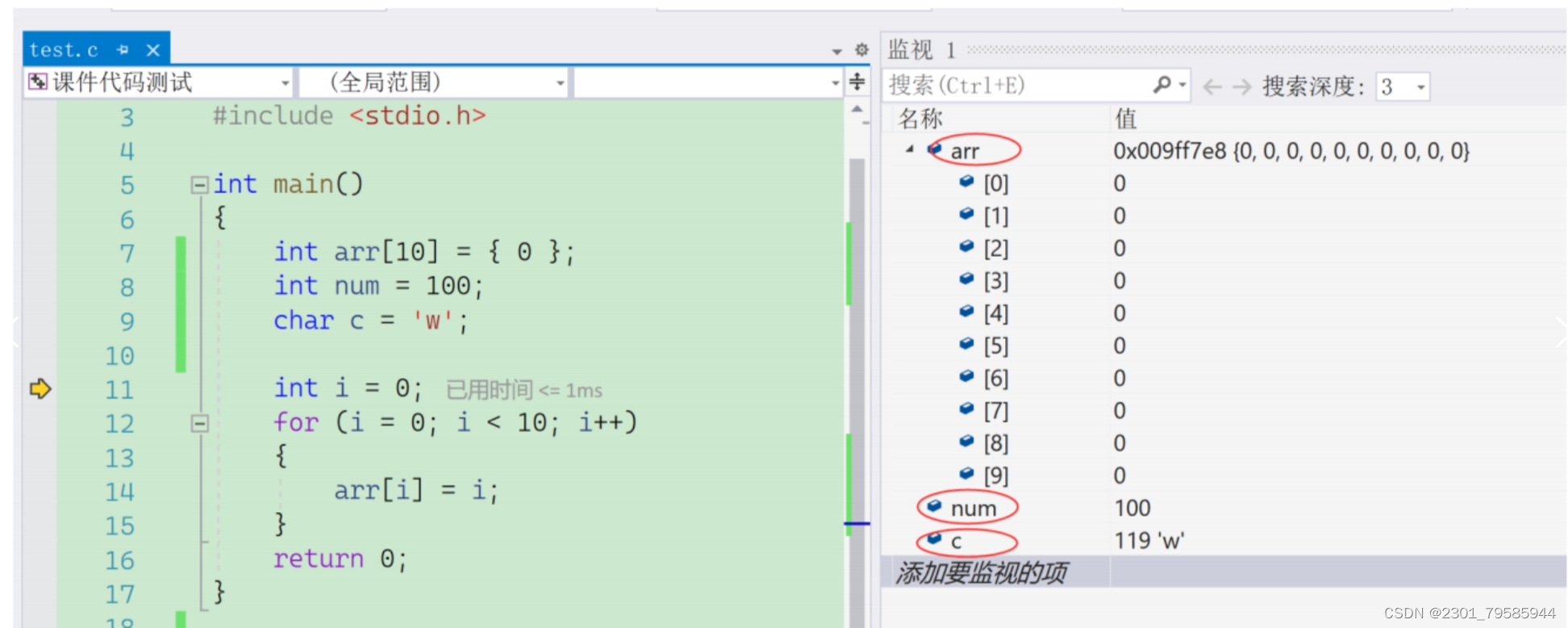
Task: Collapse the for loop block
Action: coord(199,423)
